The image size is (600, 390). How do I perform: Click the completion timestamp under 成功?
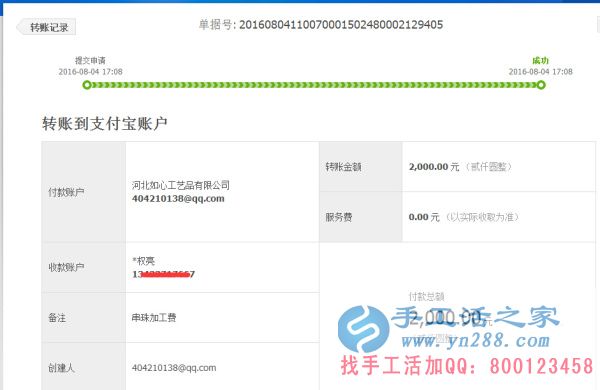(540, 72)
